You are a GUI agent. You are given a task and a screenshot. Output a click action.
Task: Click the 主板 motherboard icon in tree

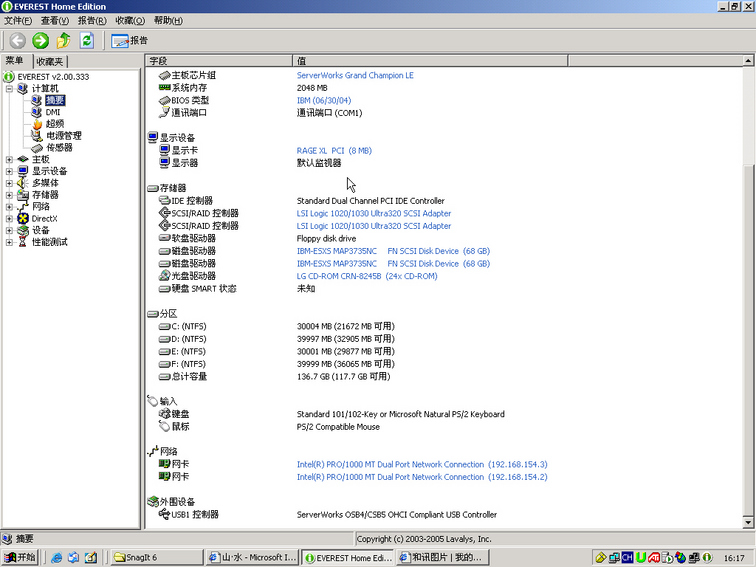pyautogui.click(x=23, y=159)
